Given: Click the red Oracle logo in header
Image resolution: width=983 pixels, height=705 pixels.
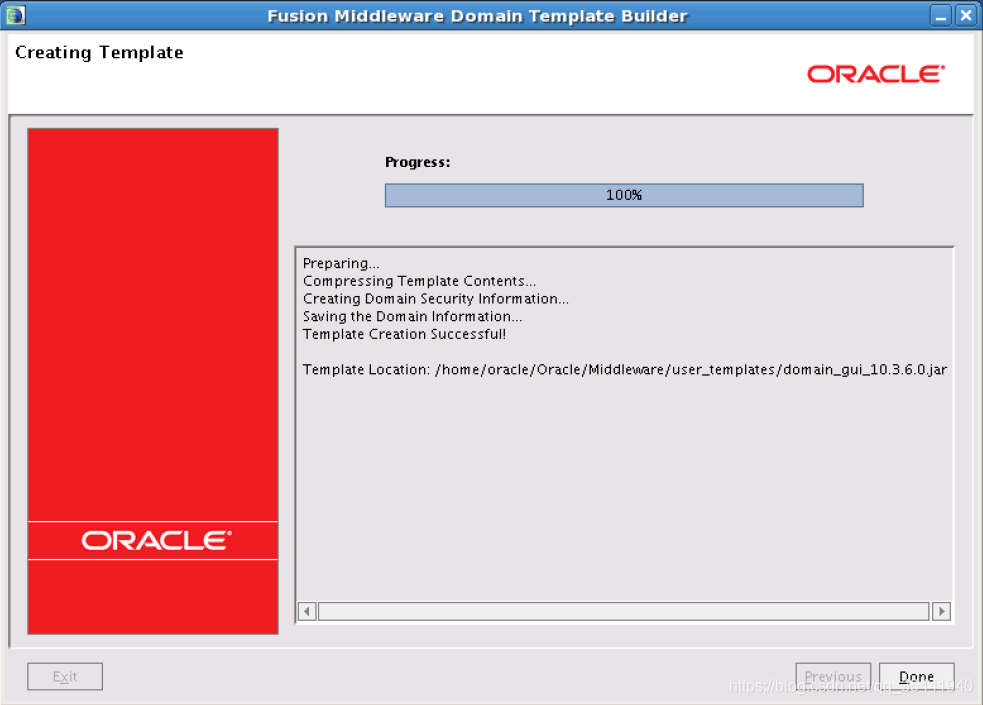Looking at the screenshot, I should (x=876, y=74).
